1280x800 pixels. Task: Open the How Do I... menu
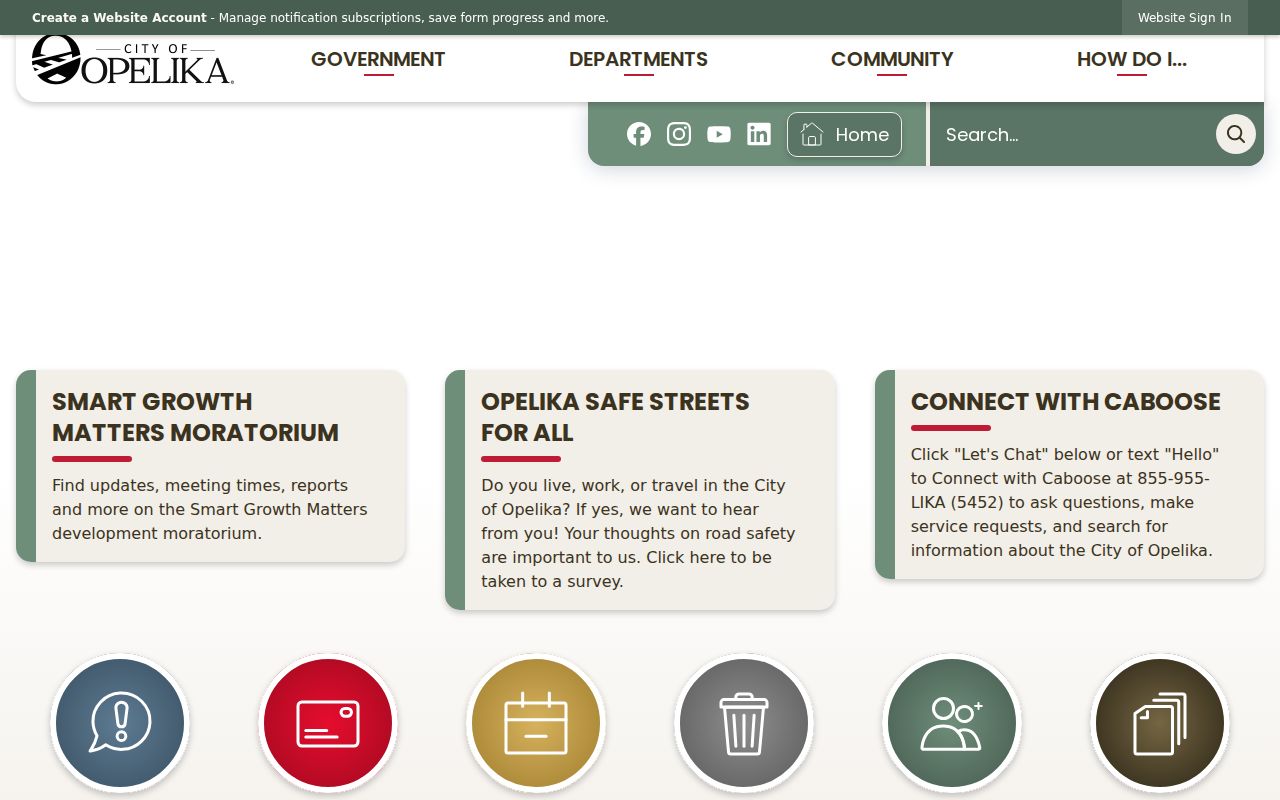click(1132, 60)
